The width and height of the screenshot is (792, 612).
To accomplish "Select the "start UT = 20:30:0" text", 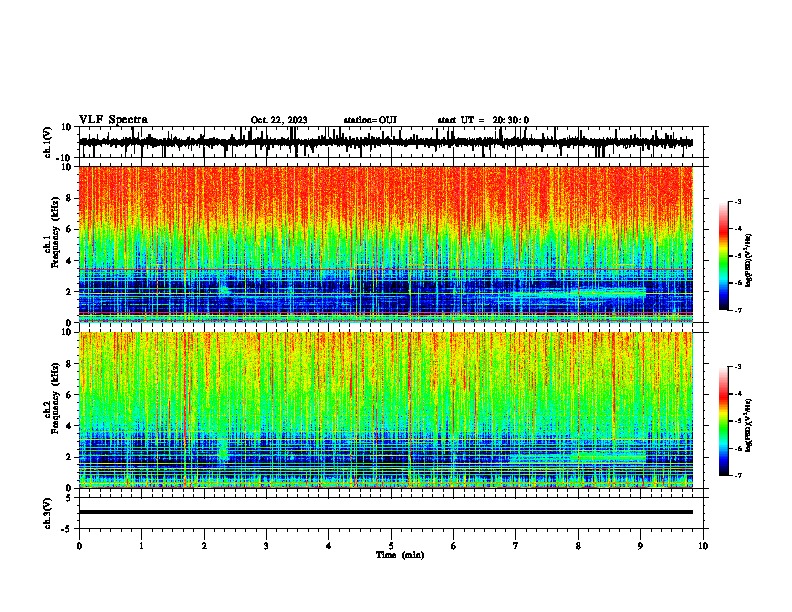I will [483, 120].
